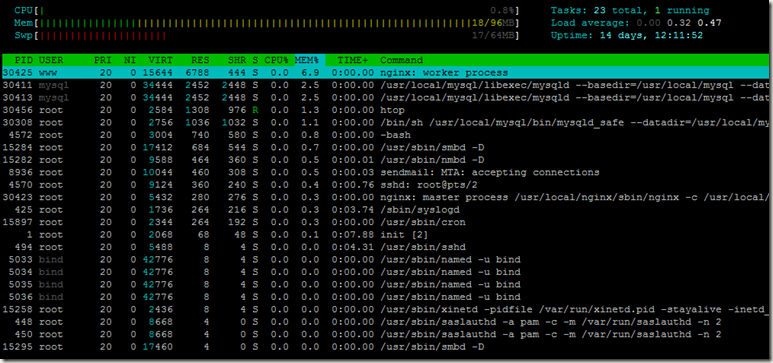Select the mysqld row with PID 30411
This screenshot has height=363, width=773.
[386, 85]
